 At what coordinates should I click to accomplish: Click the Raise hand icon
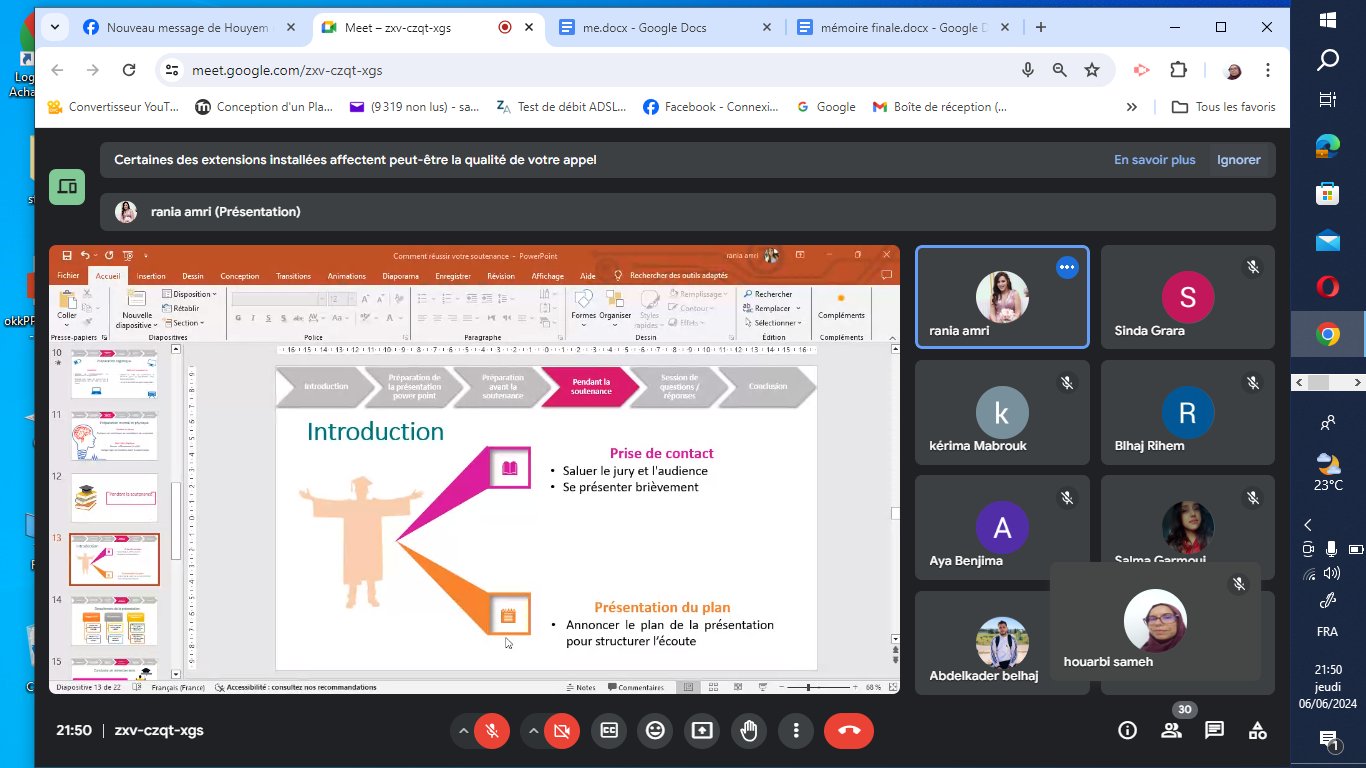coord(748,730)
